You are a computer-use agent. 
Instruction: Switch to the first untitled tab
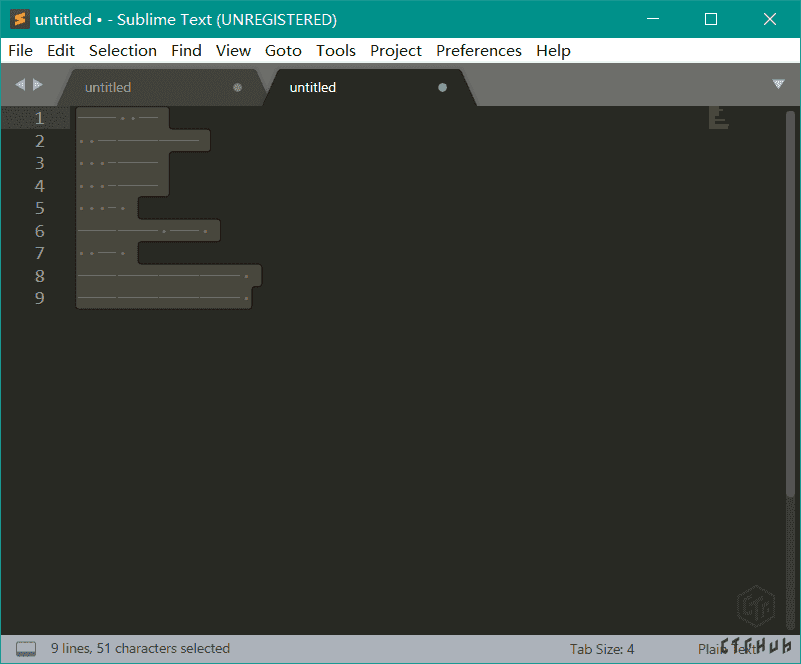pos(108,87)
